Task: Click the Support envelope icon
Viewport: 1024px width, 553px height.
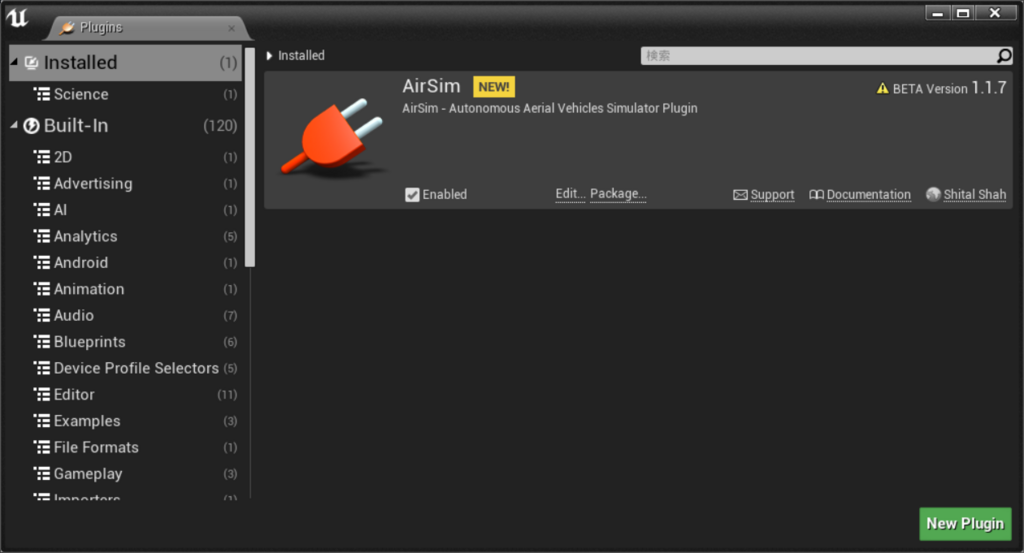Action: pos(740,195)
